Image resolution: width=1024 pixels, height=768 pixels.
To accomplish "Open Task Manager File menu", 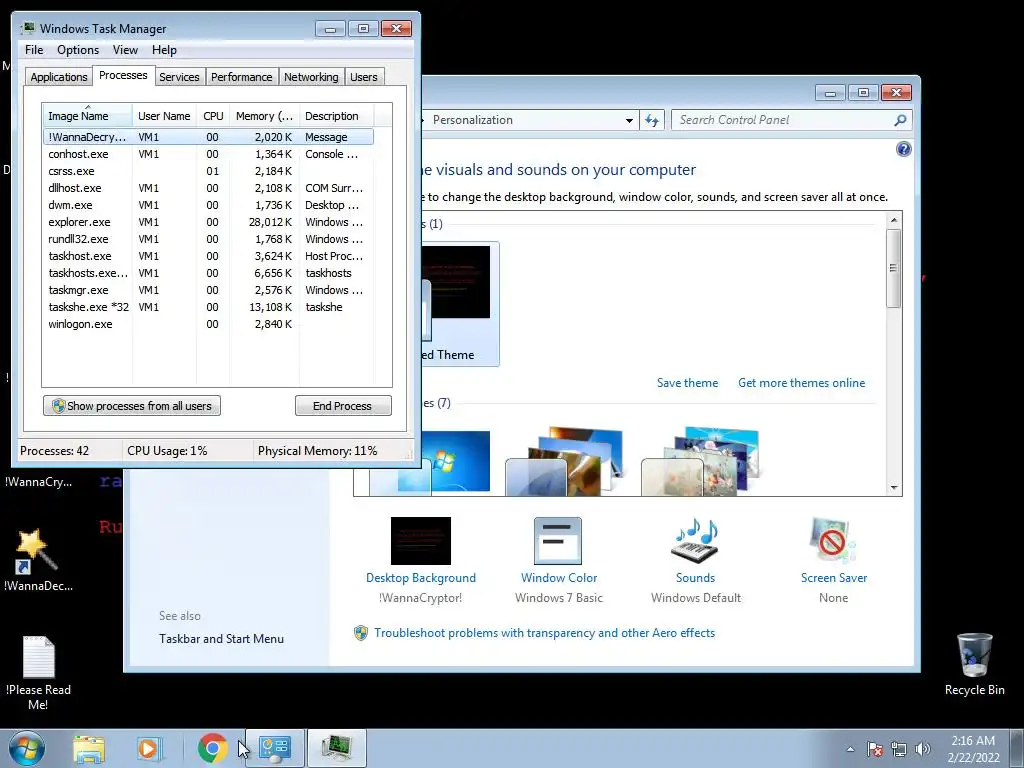I will coord(34,50).
